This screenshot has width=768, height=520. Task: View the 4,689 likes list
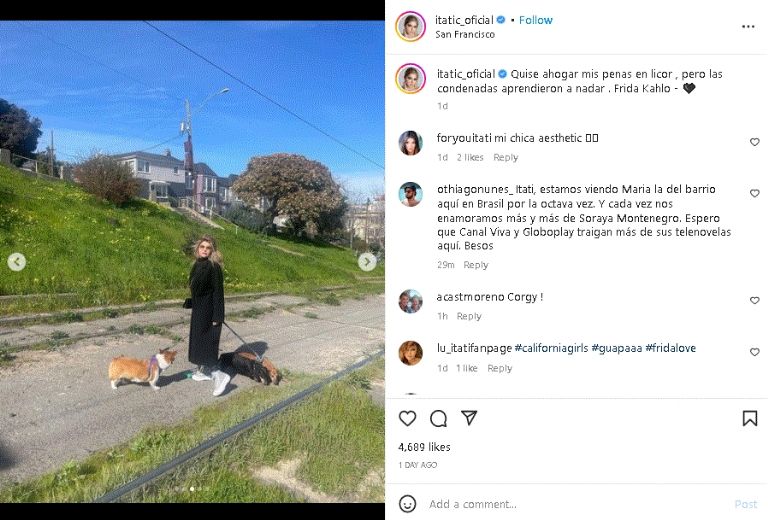pyautogui.click(x=424, y=447)
